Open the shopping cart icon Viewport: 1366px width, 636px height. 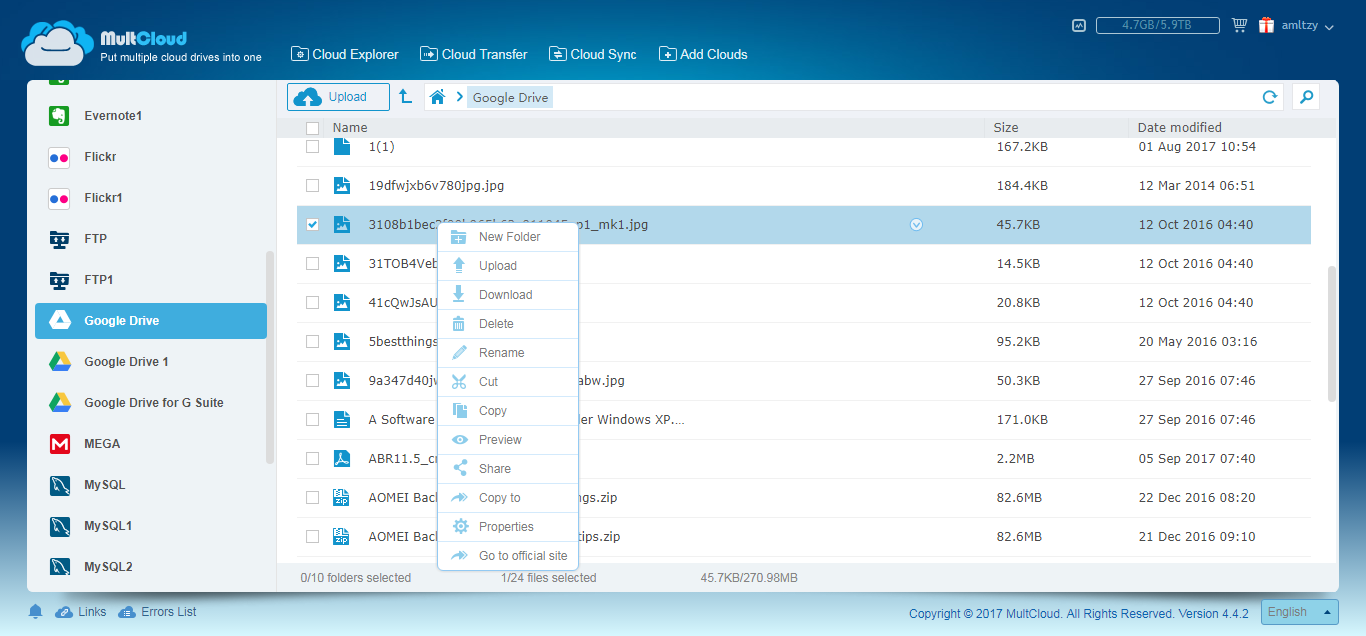[x=1239, y=26]
